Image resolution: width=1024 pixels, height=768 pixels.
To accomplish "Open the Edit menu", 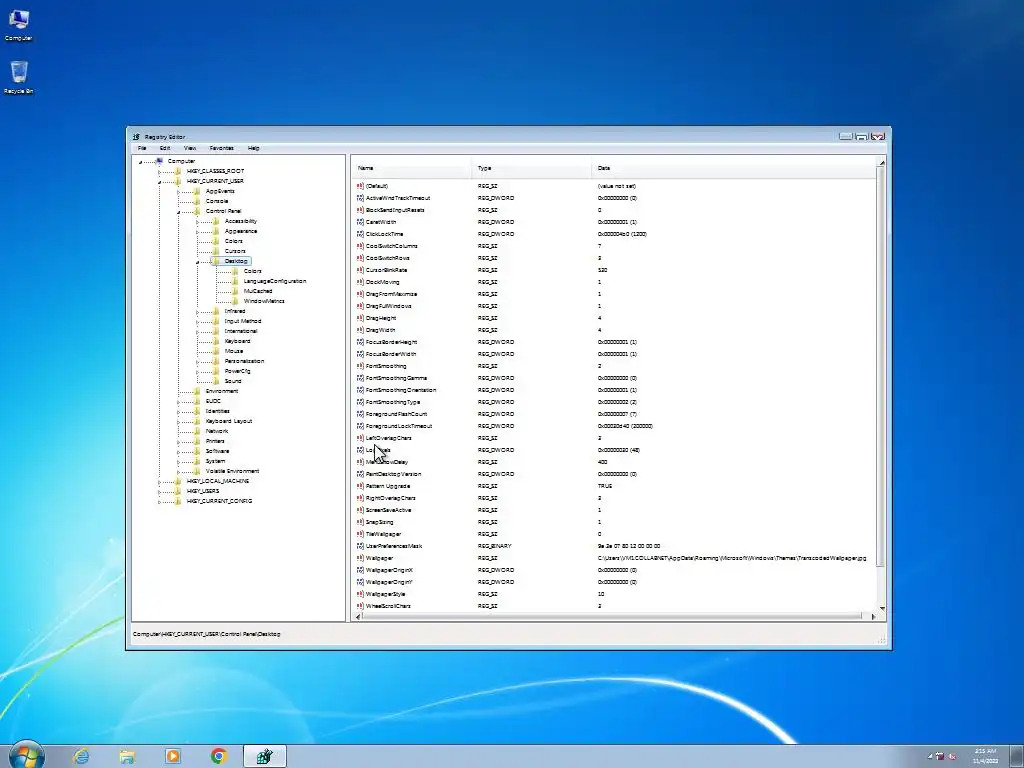I will (165, 148).
